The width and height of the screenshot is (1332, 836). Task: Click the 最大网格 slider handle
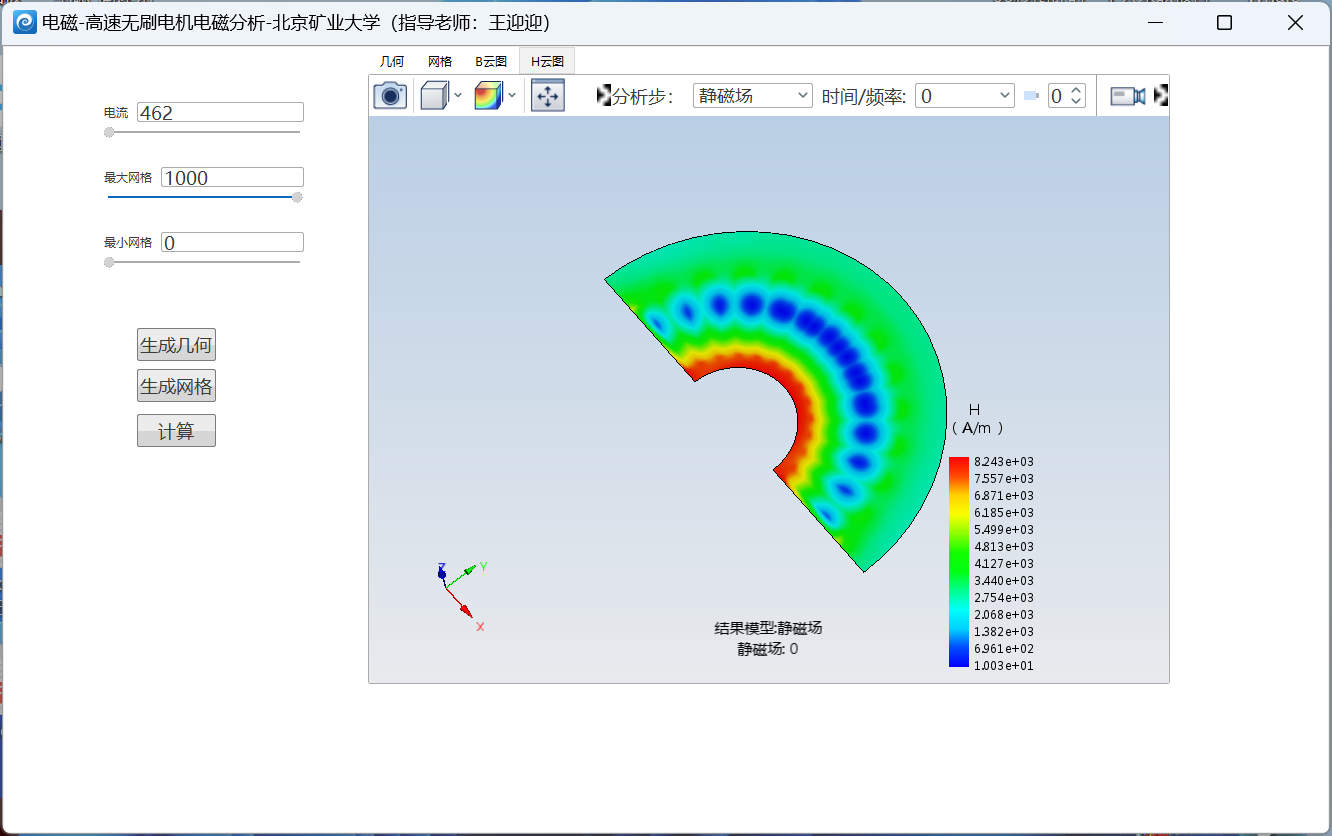coord(297,197)
